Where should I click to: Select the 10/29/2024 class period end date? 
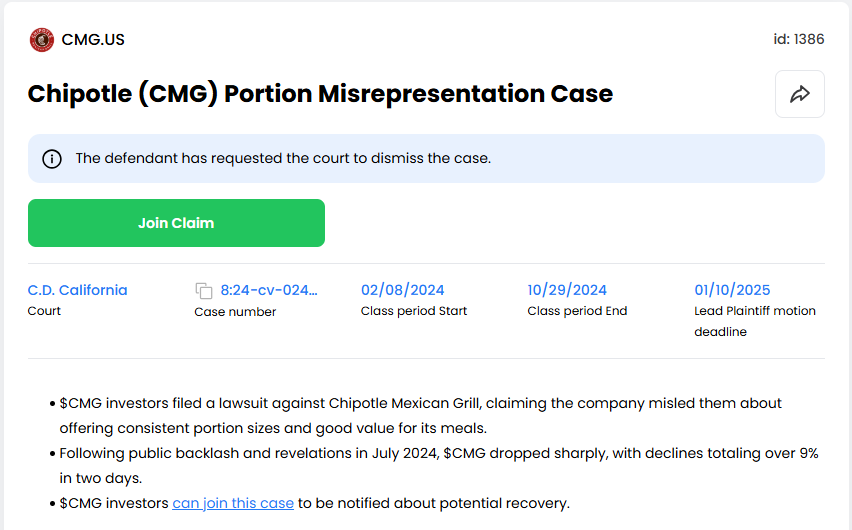(567, 290)
